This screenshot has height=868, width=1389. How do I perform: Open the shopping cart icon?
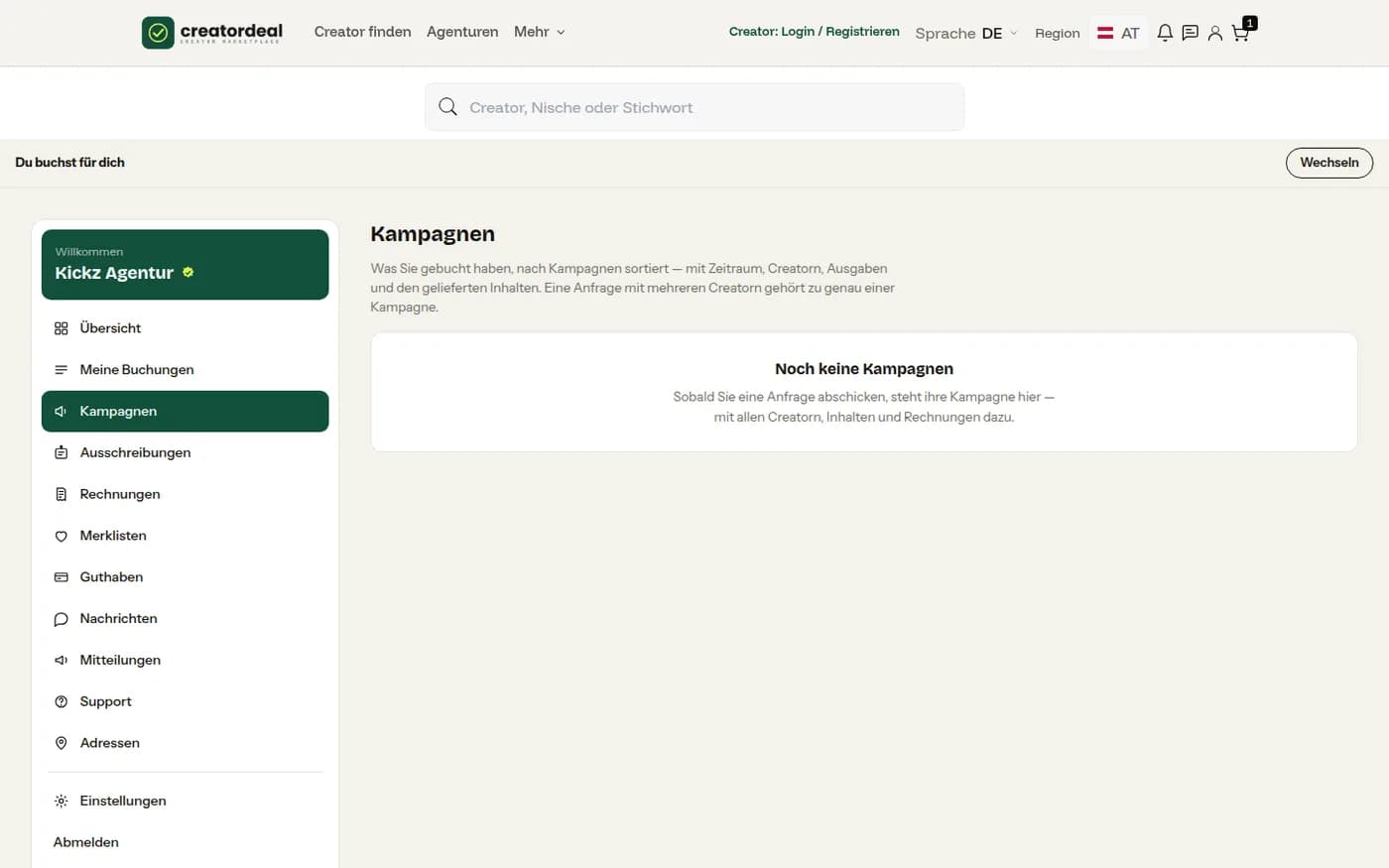click(x=1240, y=34)
